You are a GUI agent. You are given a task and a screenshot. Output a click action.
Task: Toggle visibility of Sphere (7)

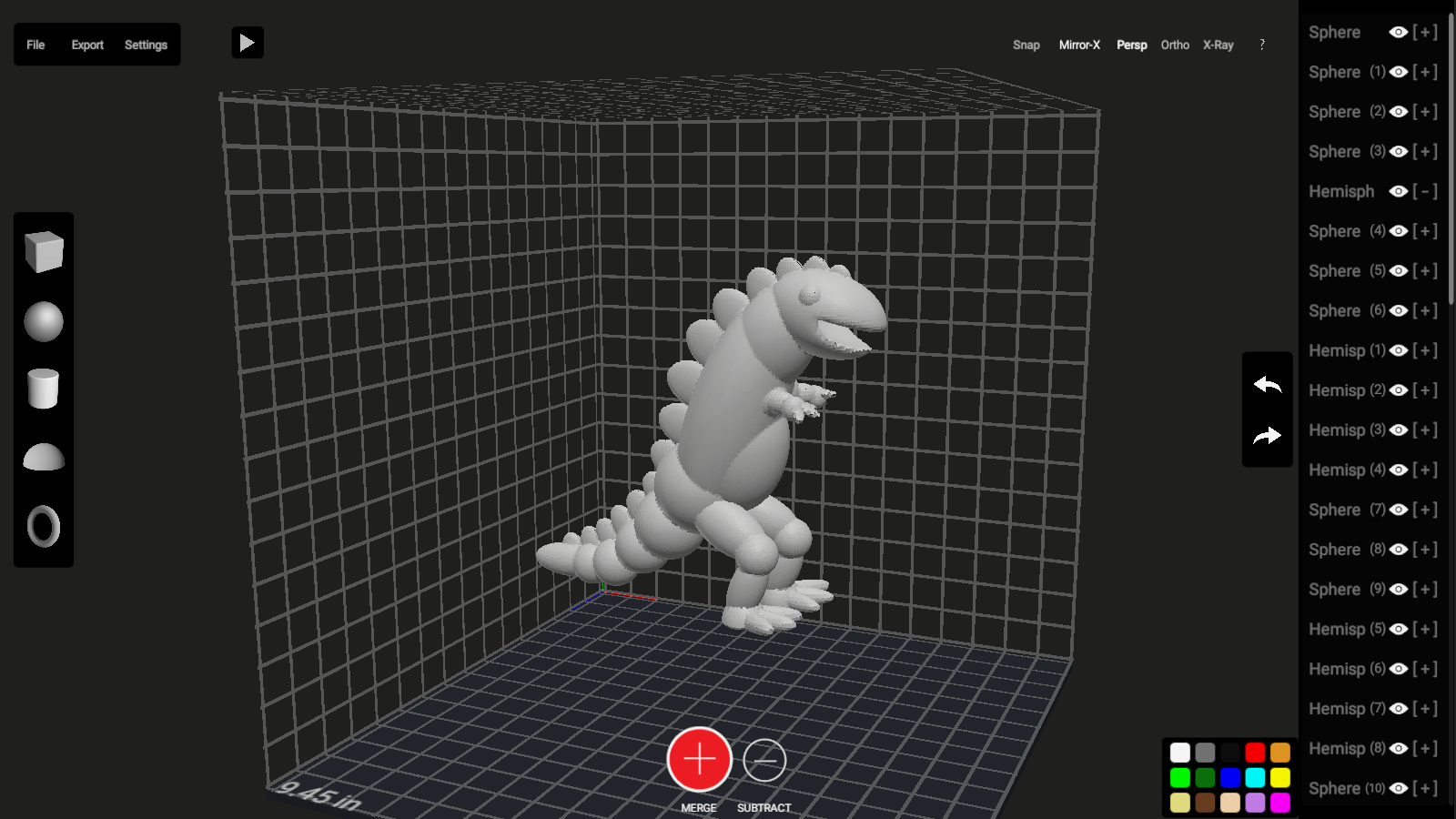[1399, 510]
